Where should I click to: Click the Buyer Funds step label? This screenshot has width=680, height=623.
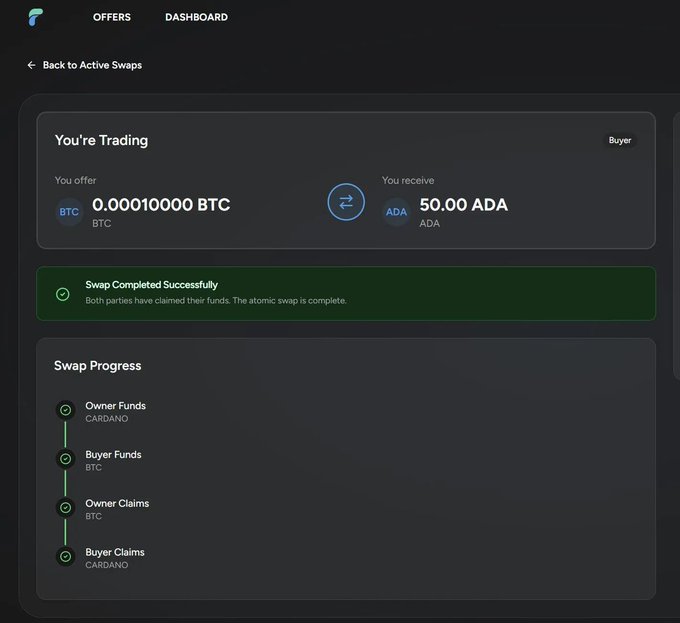point(113,454)
